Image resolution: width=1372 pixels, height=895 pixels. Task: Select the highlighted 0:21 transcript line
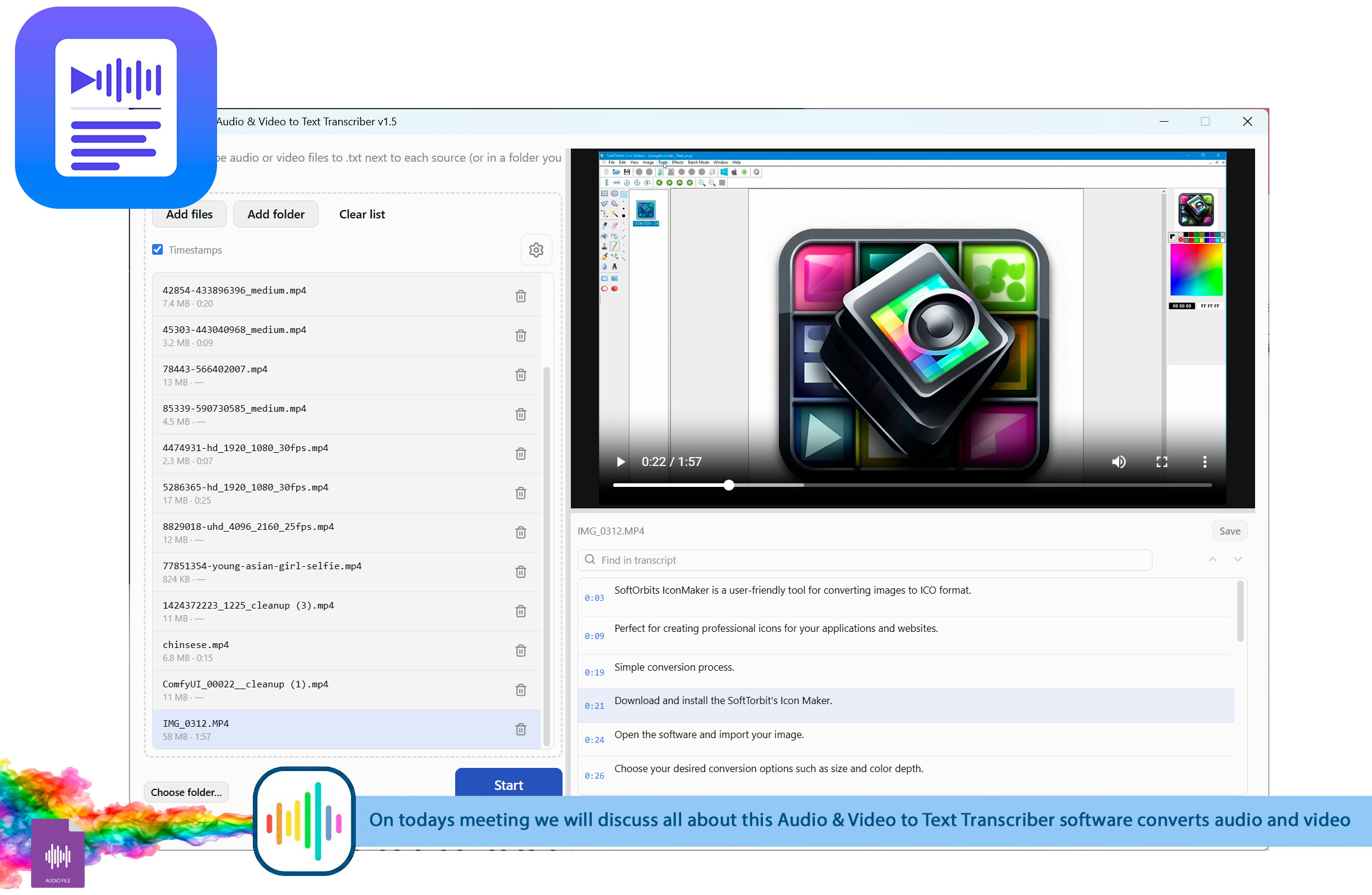click(906, 705)
